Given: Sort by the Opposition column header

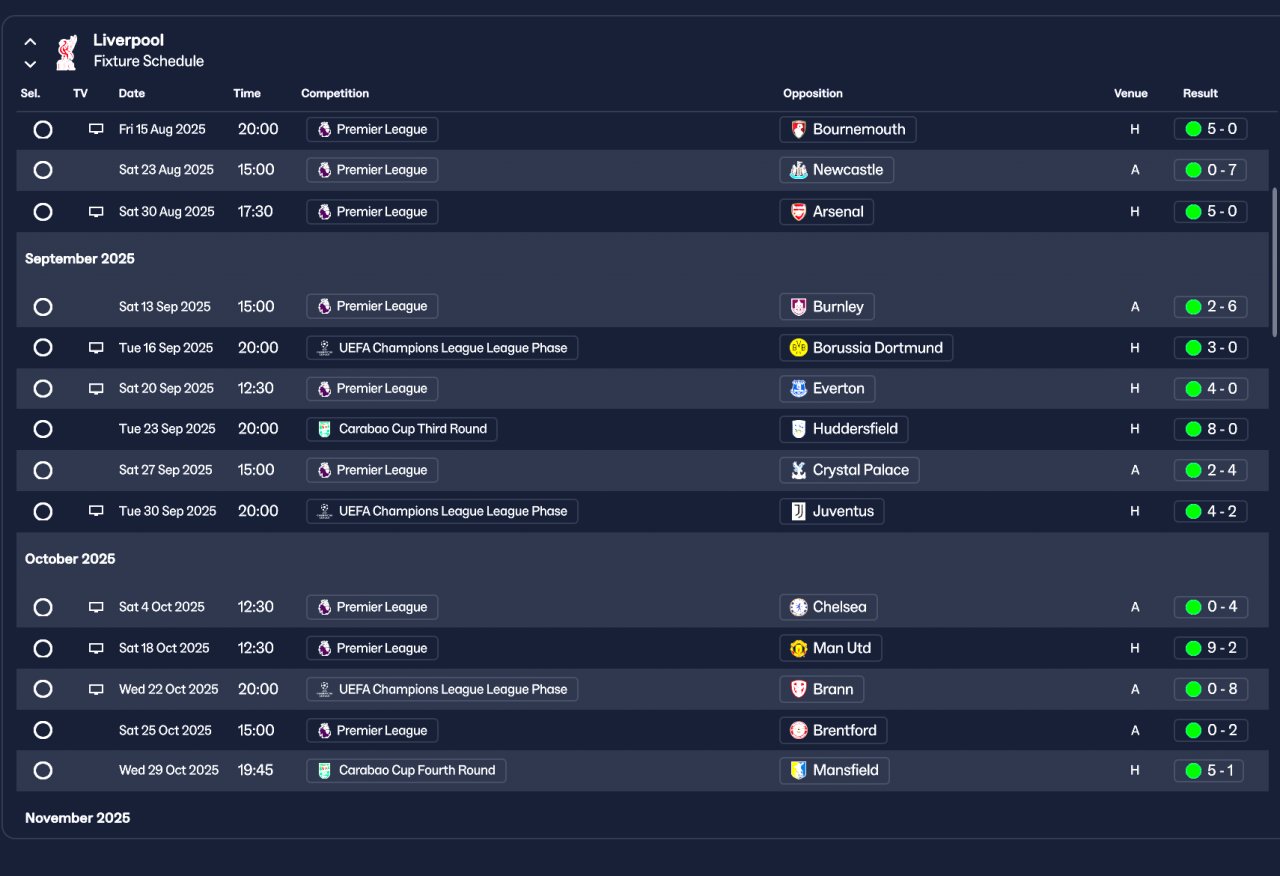Looking at the screenshot, I should tap(813, 93).
